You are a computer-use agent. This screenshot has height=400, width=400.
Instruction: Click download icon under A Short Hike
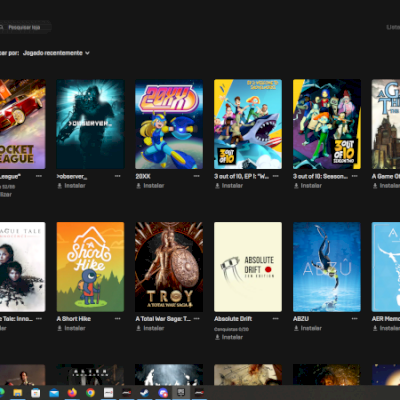point(60,328)
